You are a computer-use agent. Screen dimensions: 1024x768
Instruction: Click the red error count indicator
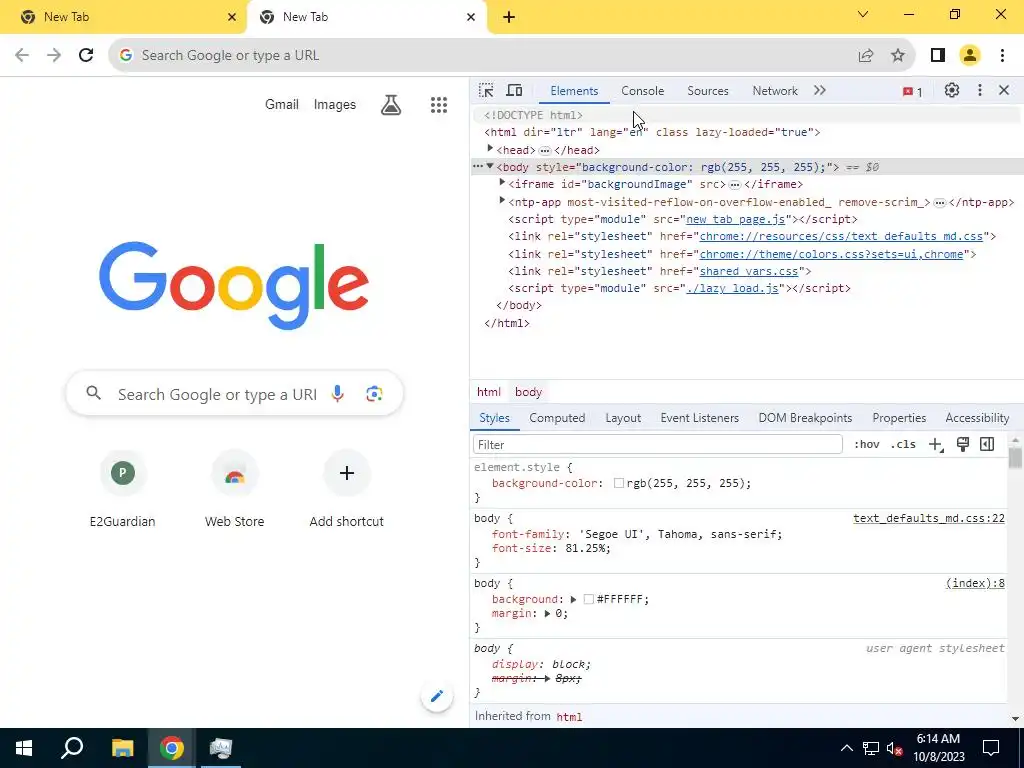click(x=912, y=92)
